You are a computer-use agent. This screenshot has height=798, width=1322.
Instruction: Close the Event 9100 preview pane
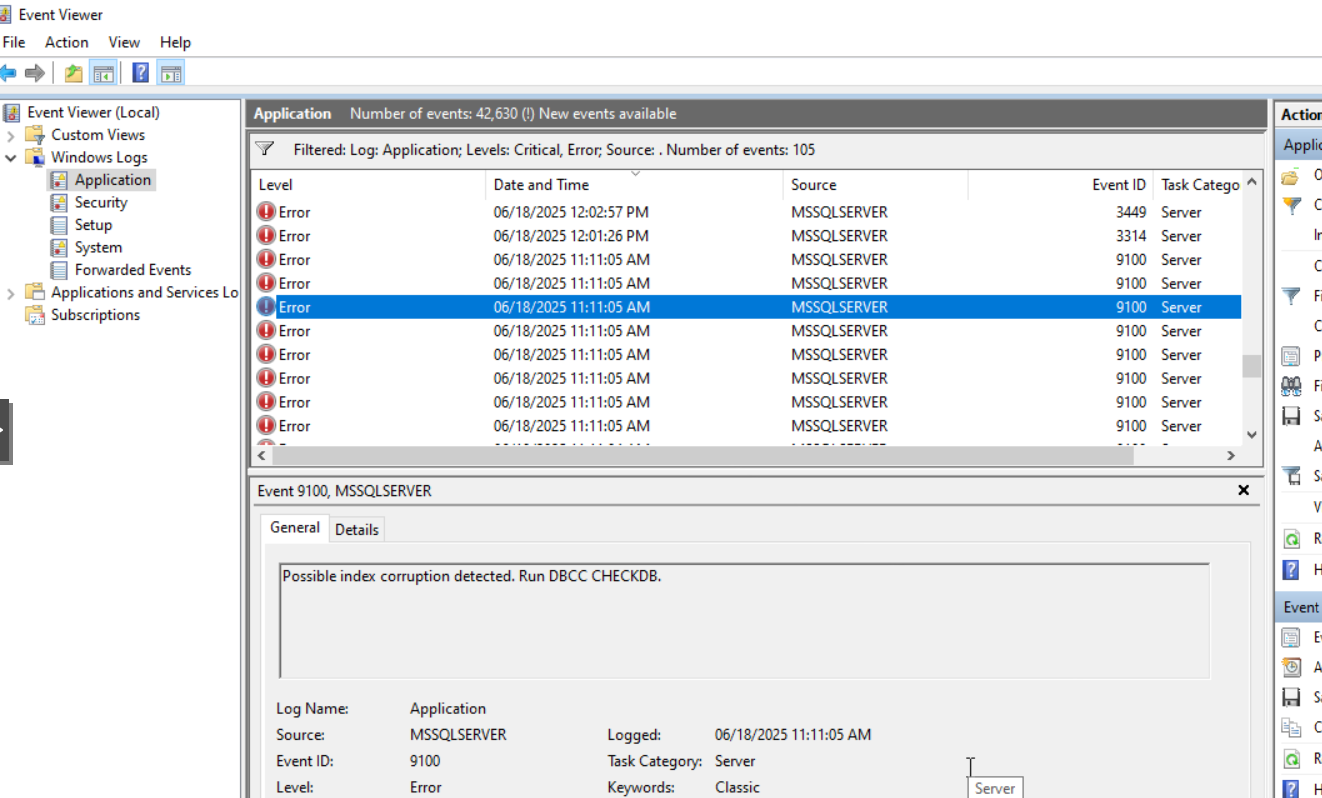(x=1244, y=490)
